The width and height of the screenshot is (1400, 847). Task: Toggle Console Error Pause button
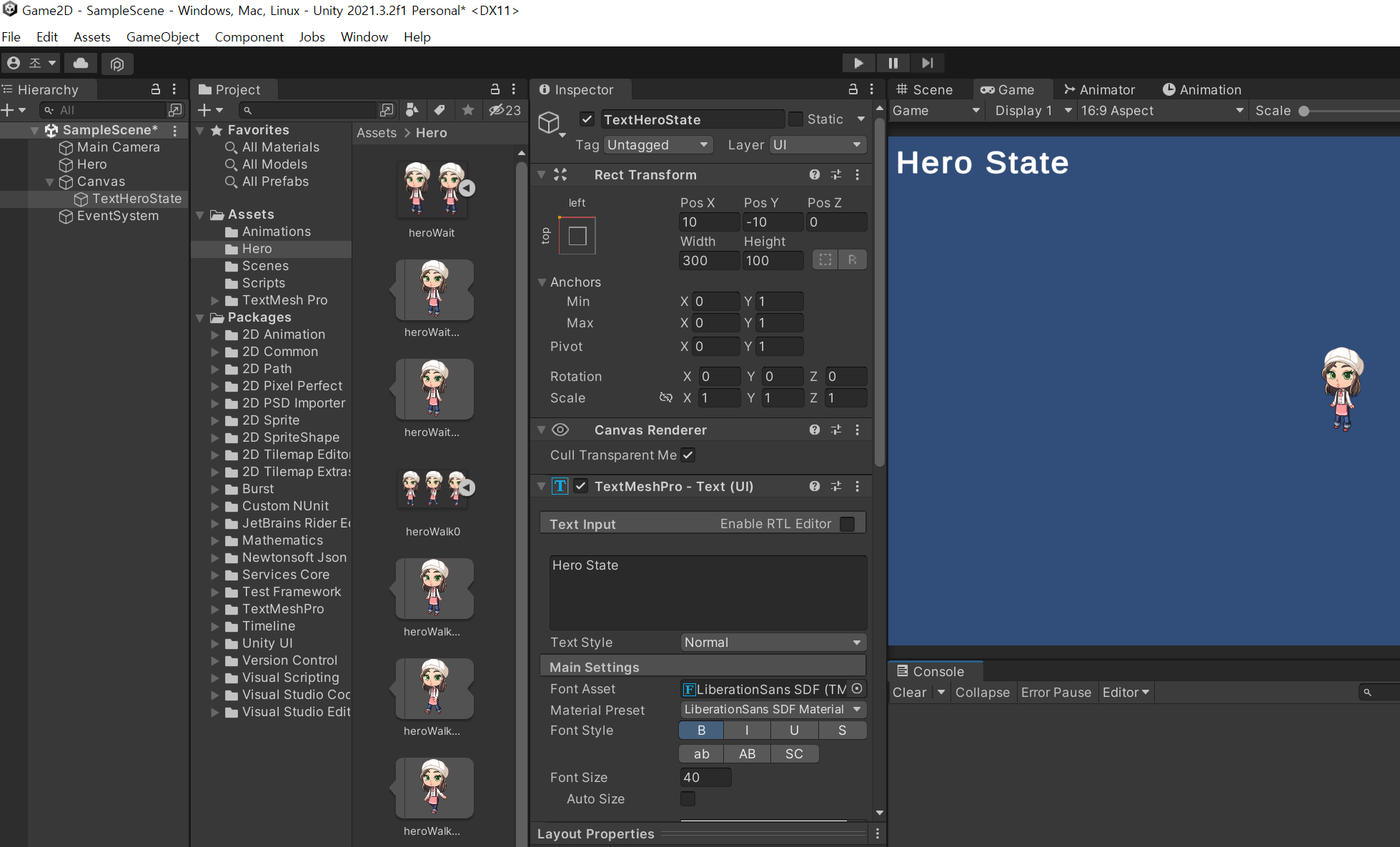(x=1056, y=693)
